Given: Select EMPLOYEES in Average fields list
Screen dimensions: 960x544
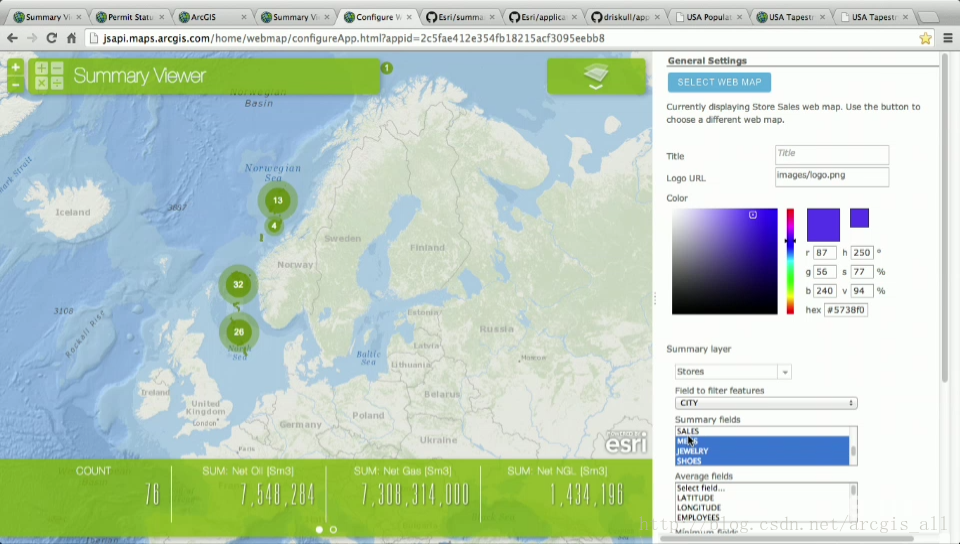Looking at the screenshot, I should point(762,517).
